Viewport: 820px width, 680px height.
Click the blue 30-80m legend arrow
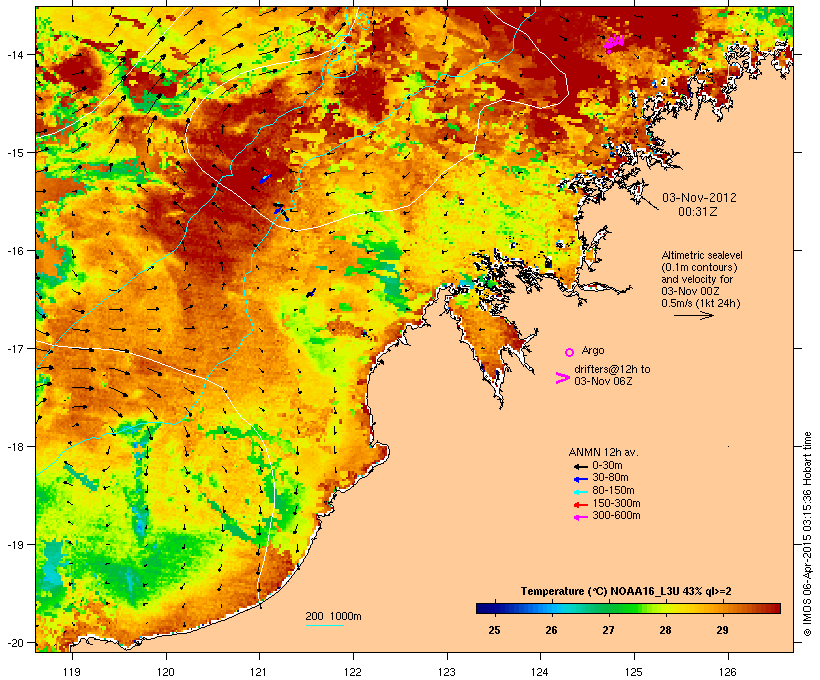point(580,479)
